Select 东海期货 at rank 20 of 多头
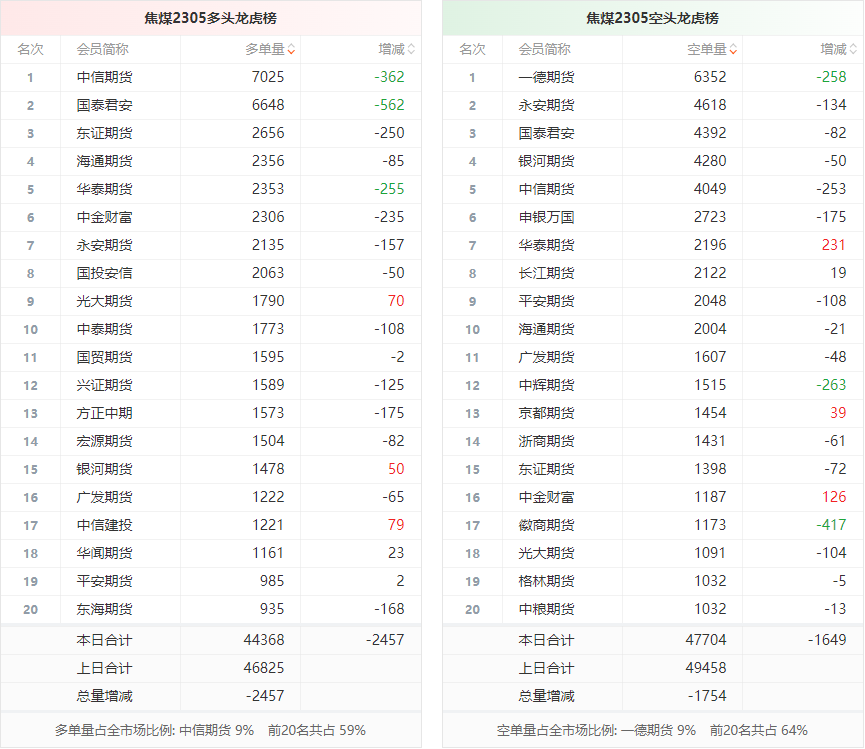 point(104,609)
